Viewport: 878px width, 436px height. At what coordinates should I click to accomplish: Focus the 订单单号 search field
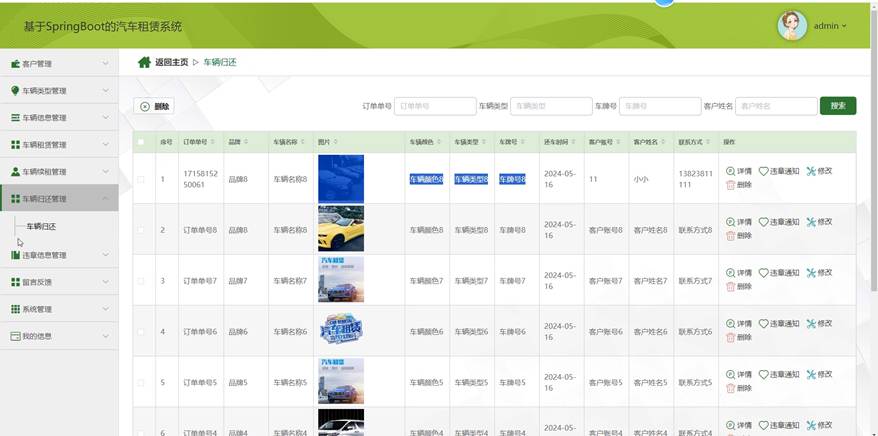click(x=435, y=106)
